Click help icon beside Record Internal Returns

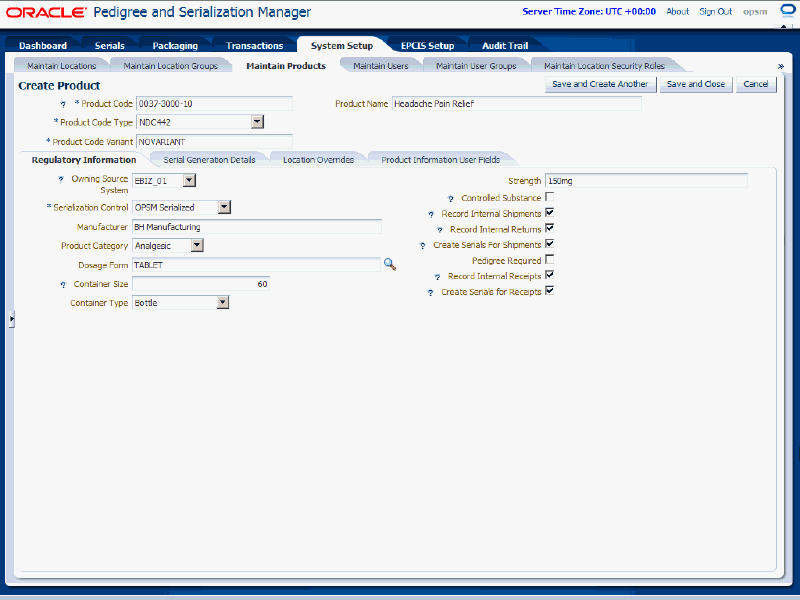(x=439, y=230)
